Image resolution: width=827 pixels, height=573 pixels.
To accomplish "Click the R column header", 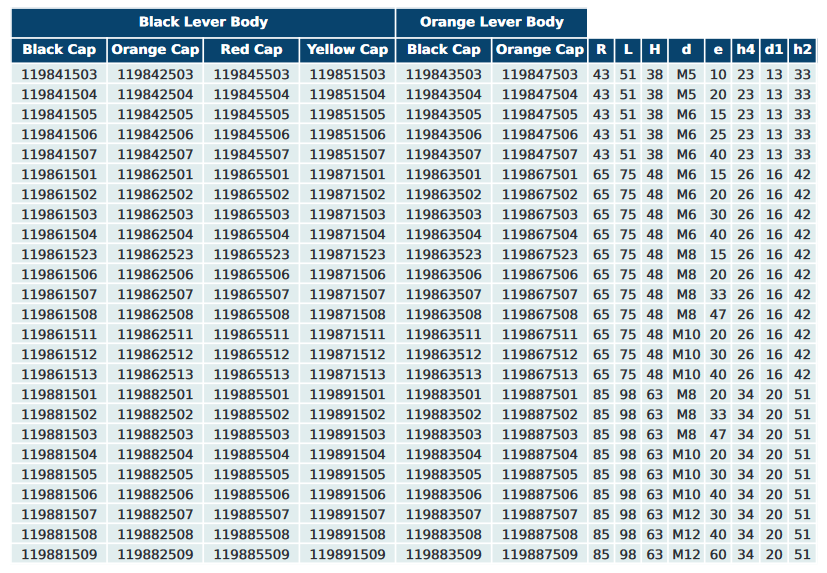I will pos(601,50).
